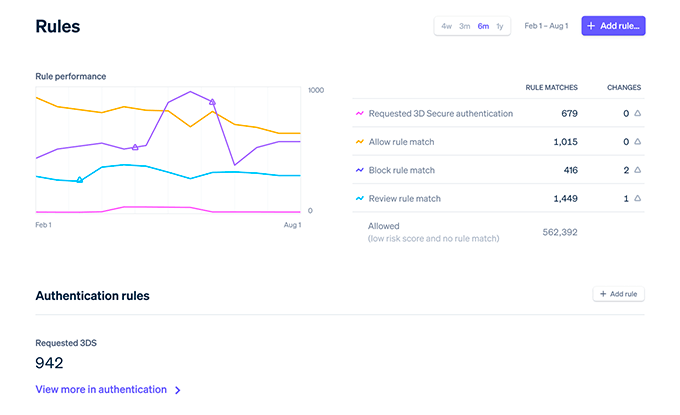This screenshot has width=680, height=415.
Task: Click change triangle in Allow rule row
Action: click(638, 141)
